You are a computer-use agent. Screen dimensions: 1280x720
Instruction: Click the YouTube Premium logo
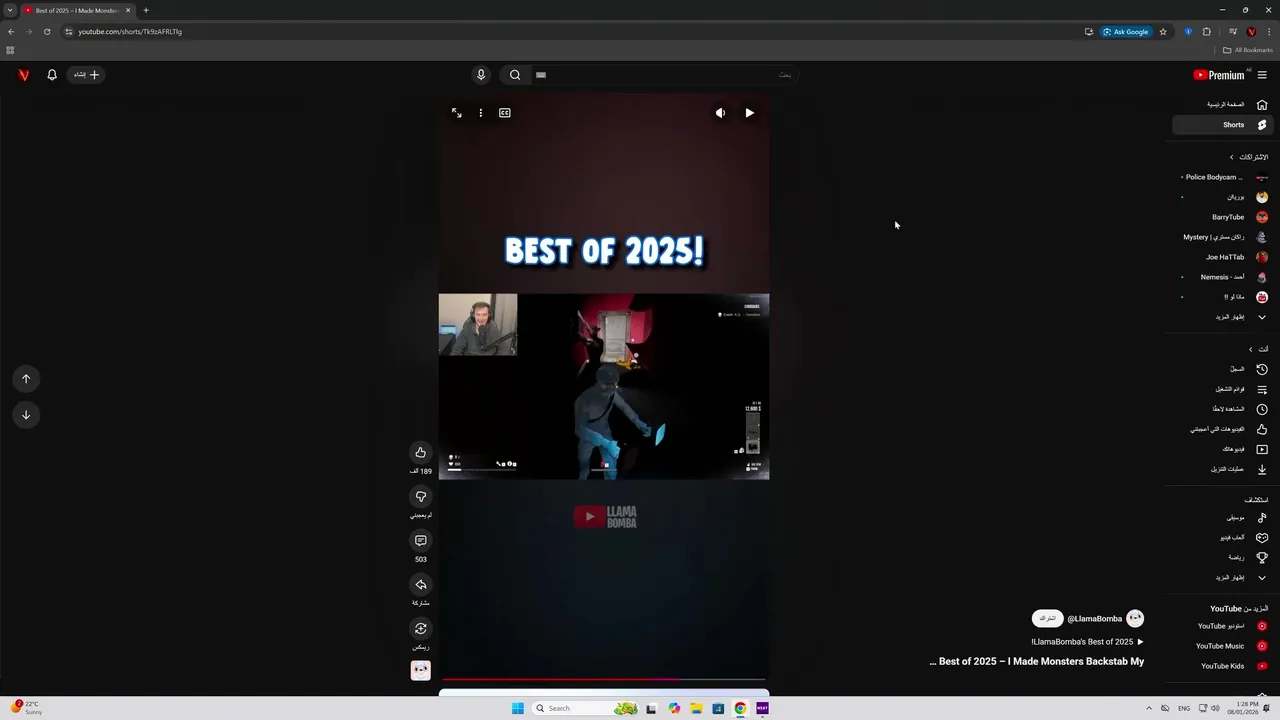click(x=1219, y=75)
